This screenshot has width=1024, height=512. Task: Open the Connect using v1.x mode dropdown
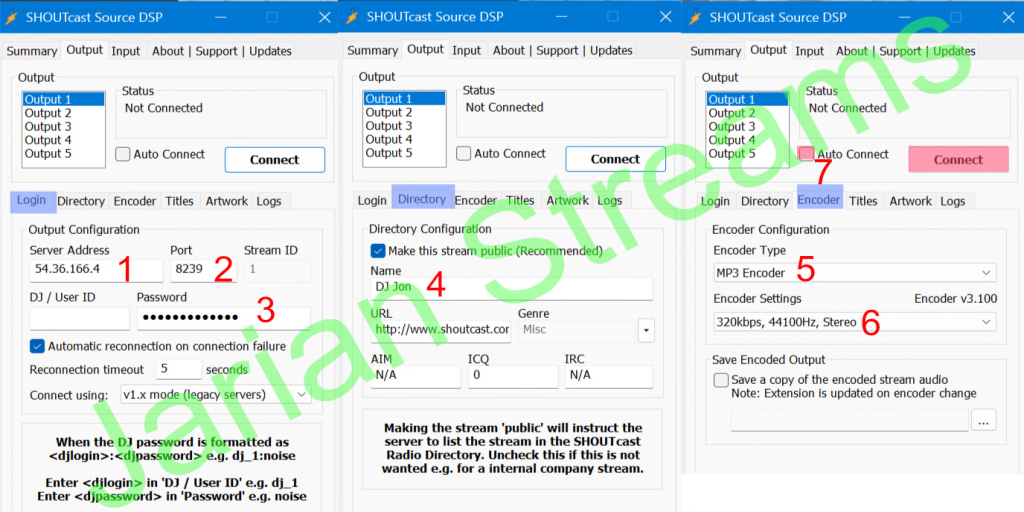(215, 394)
